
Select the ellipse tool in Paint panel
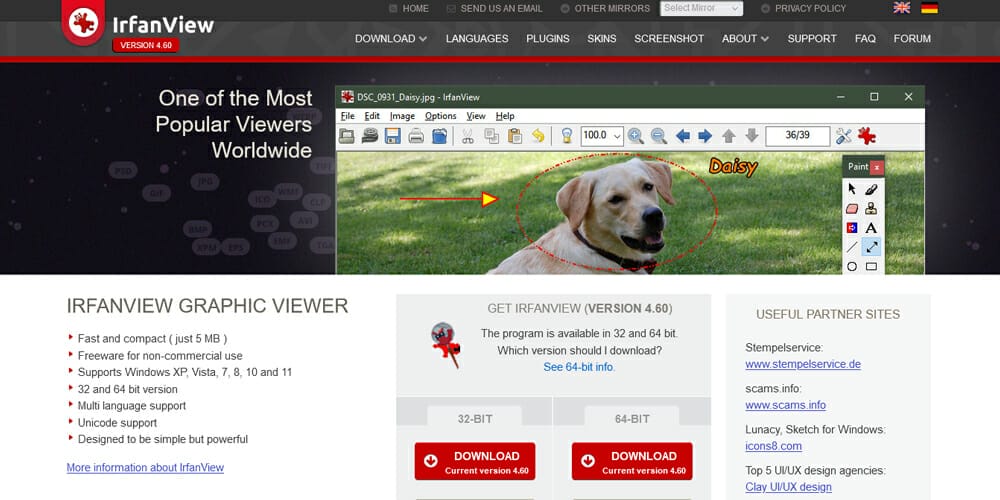click(852, 267)
